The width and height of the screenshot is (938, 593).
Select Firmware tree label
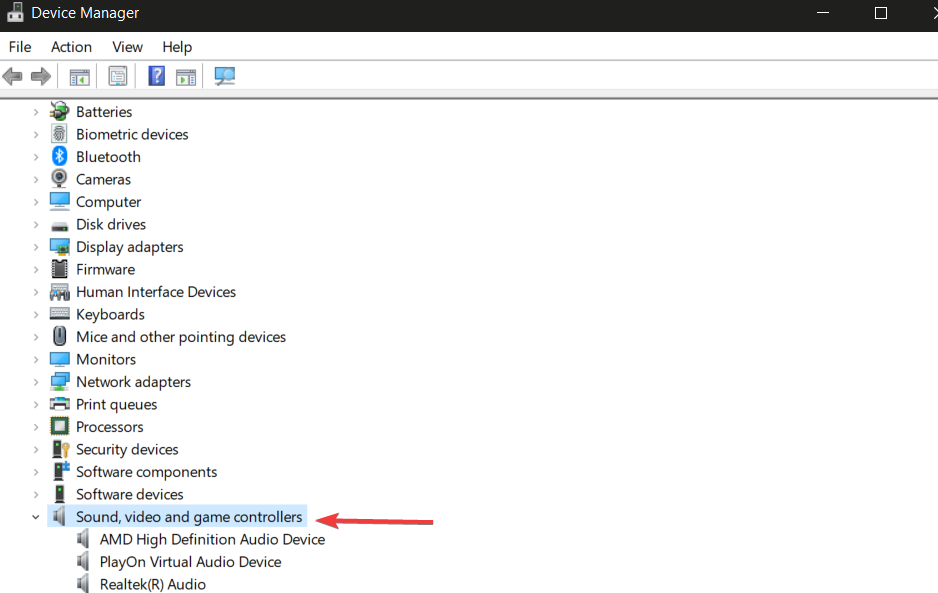(x=105, y=270)
